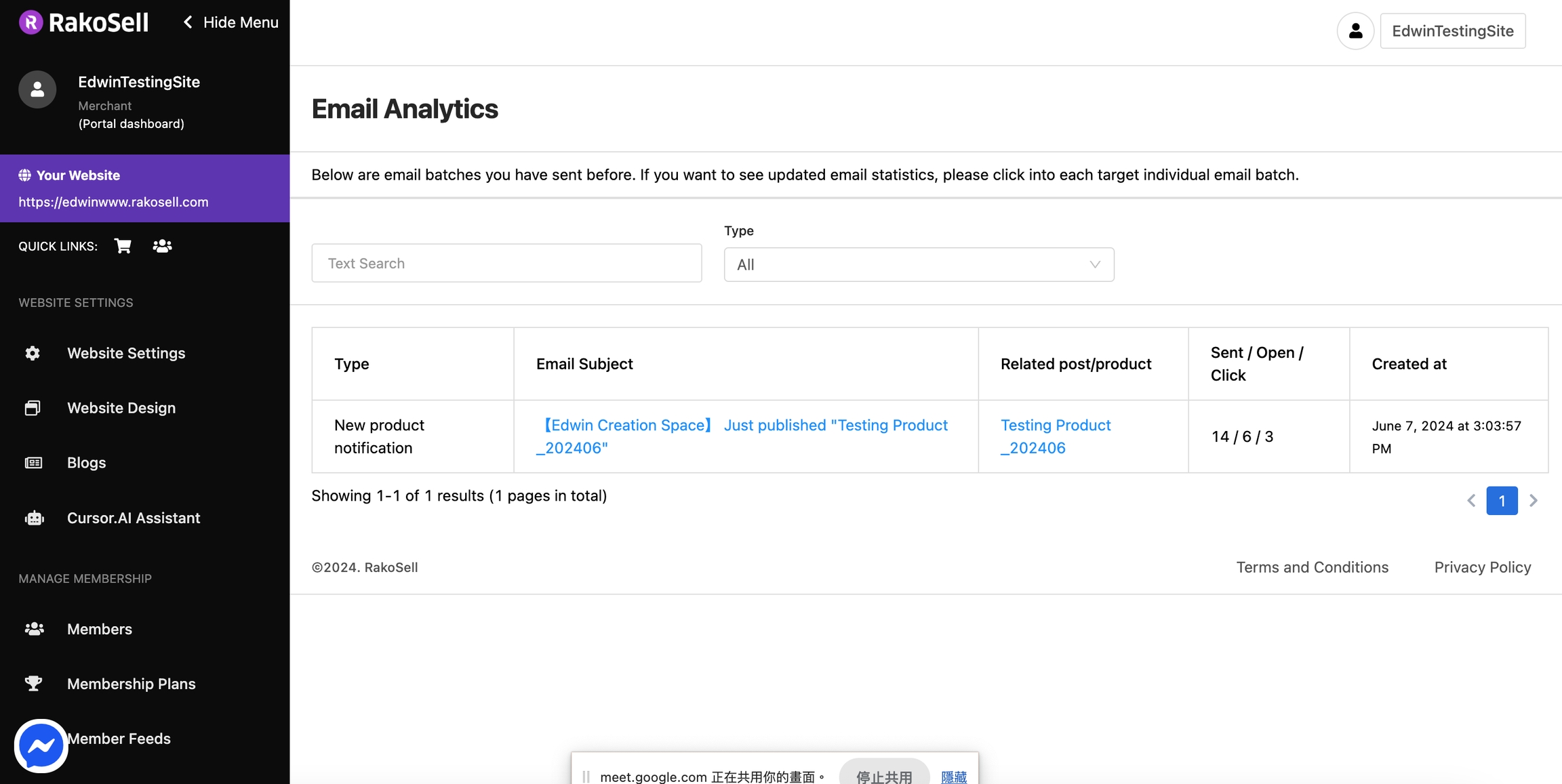Go to next results page arrow
1562x784 pixels.
(1534, 501)
